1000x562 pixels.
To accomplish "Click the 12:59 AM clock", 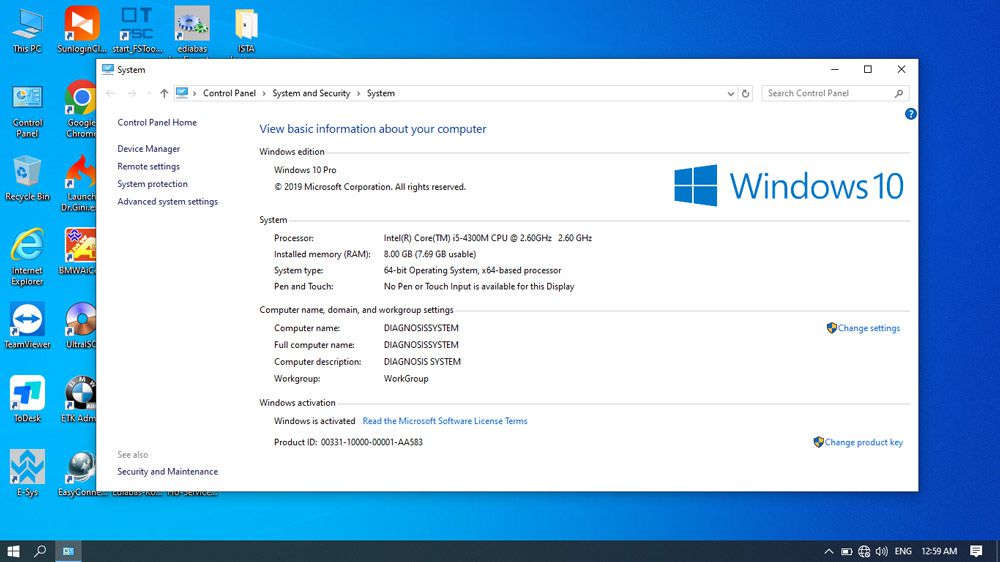I will (x=939, y=551).
